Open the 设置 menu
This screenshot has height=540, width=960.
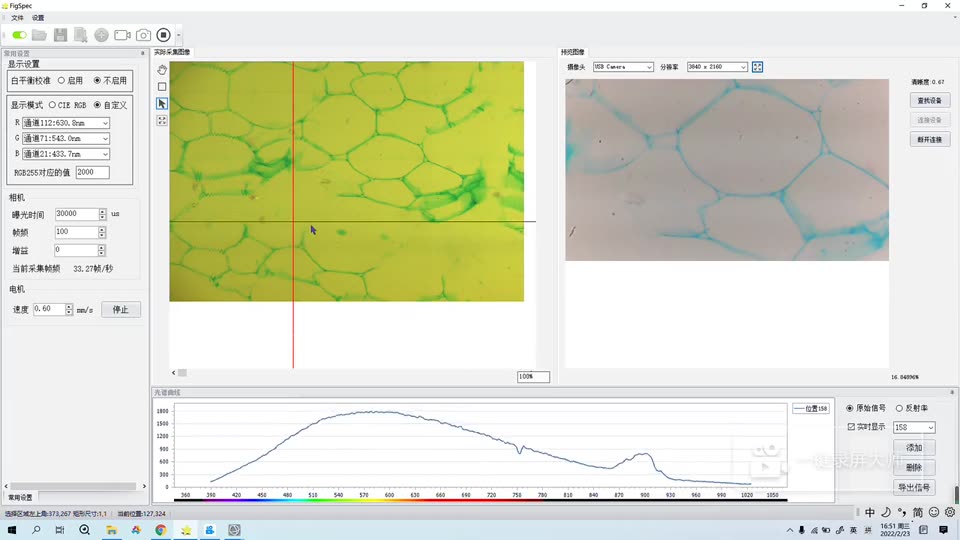[x=38, y=18]
